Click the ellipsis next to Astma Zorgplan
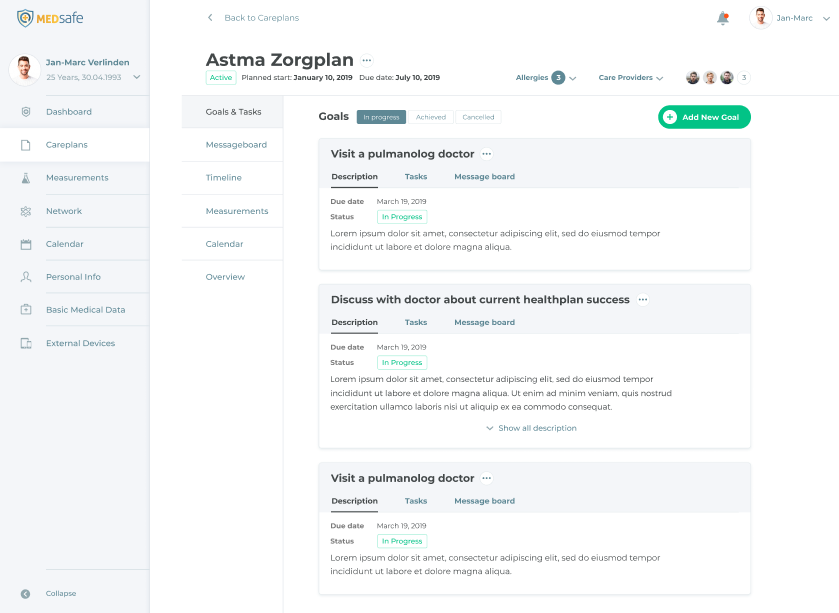Image resolution: width=839 pixels, height=613 pixels. (x=367, y=61)
